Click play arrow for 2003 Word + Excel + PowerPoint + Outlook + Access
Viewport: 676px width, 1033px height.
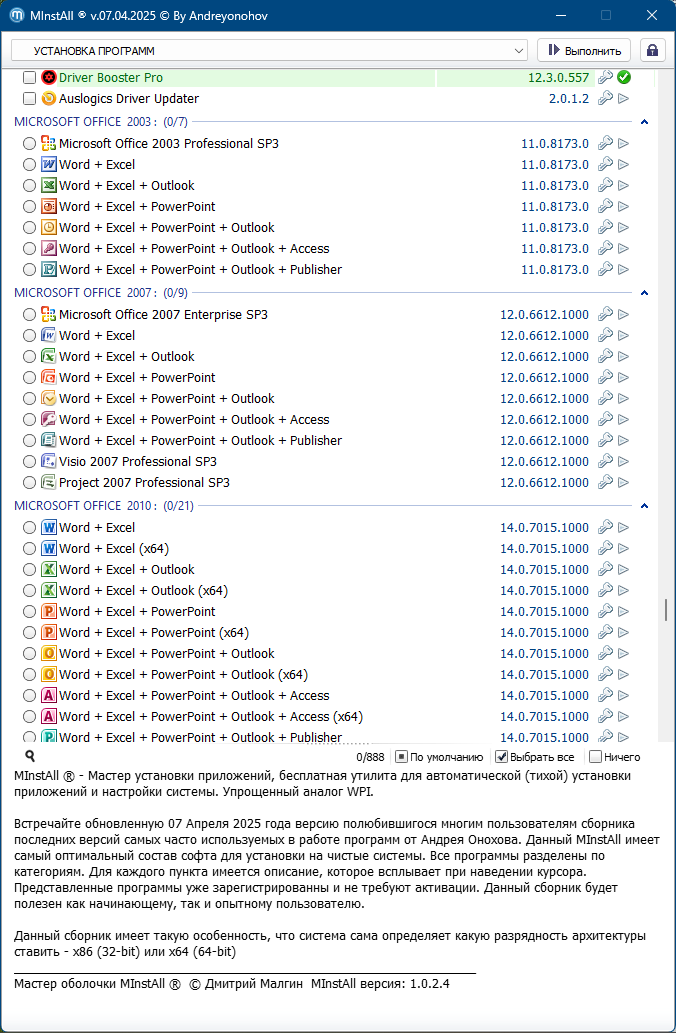click(623, 249)
